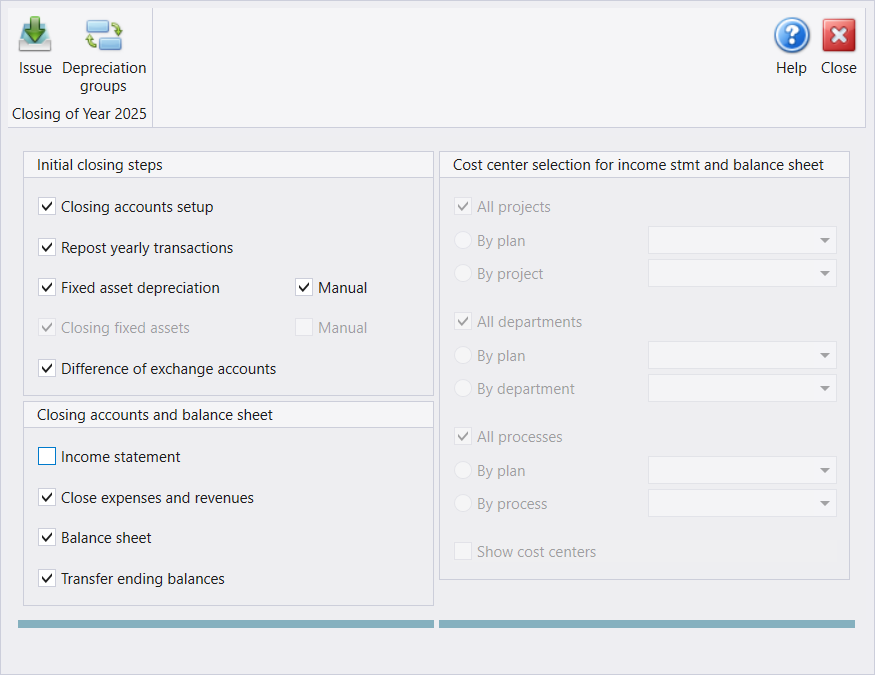Open the By department dropdown

742,388
